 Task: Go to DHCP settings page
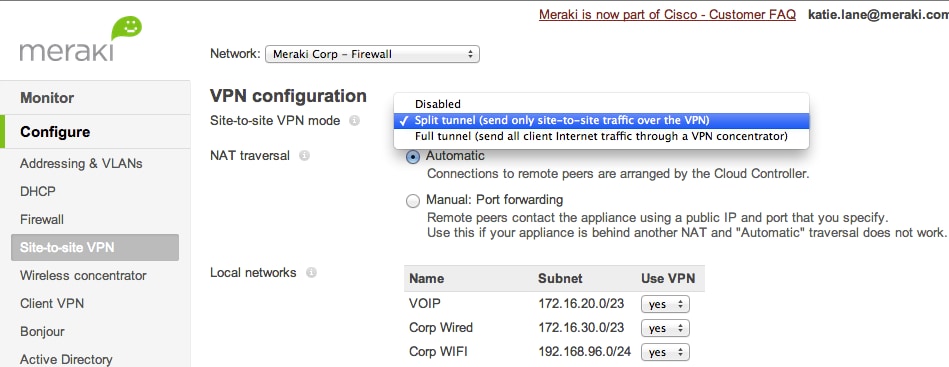click(x=38, y=191)
